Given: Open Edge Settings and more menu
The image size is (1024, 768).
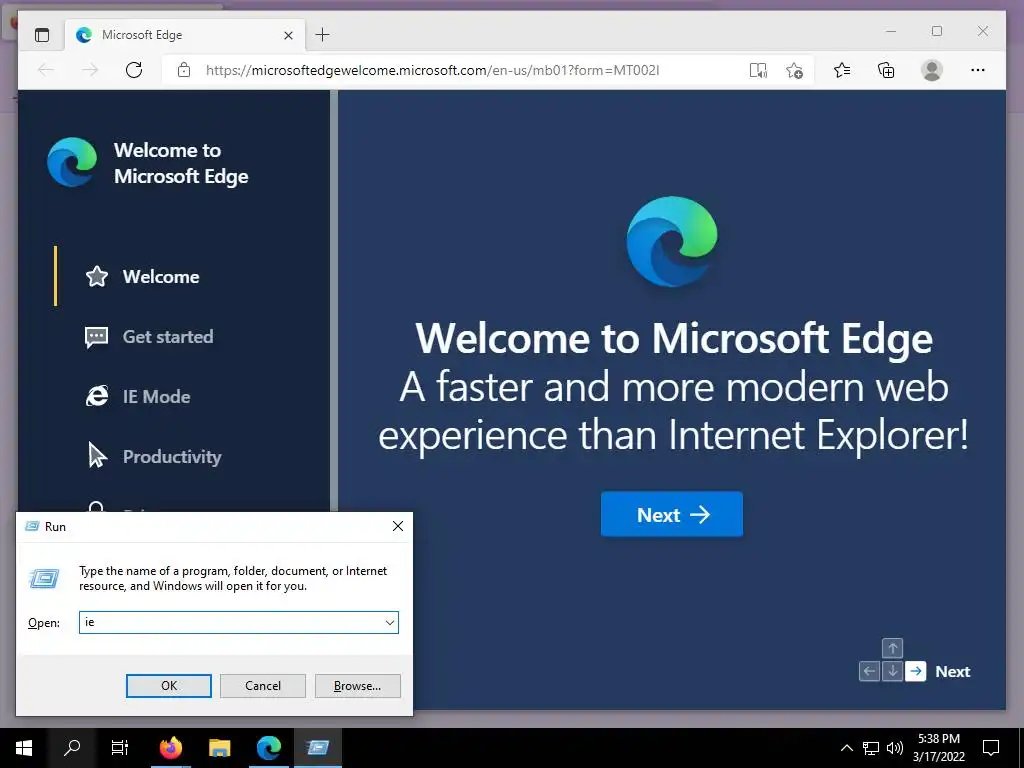Looking at the screenshot, I should [x=978, y=70].
